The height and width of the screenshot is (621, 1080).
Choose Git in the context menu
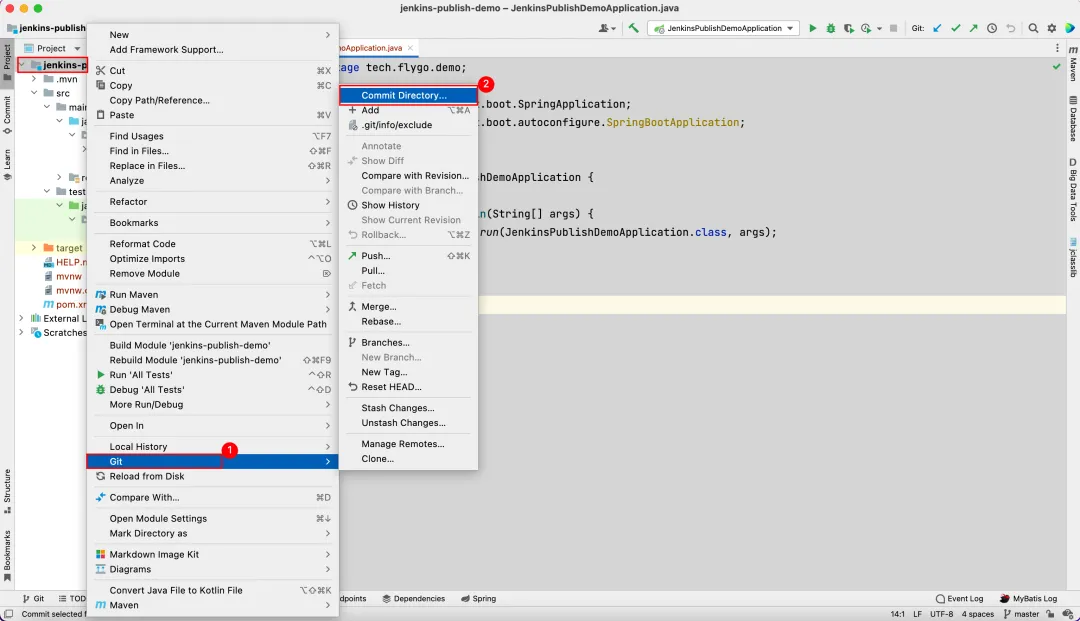tap(212, 461)
